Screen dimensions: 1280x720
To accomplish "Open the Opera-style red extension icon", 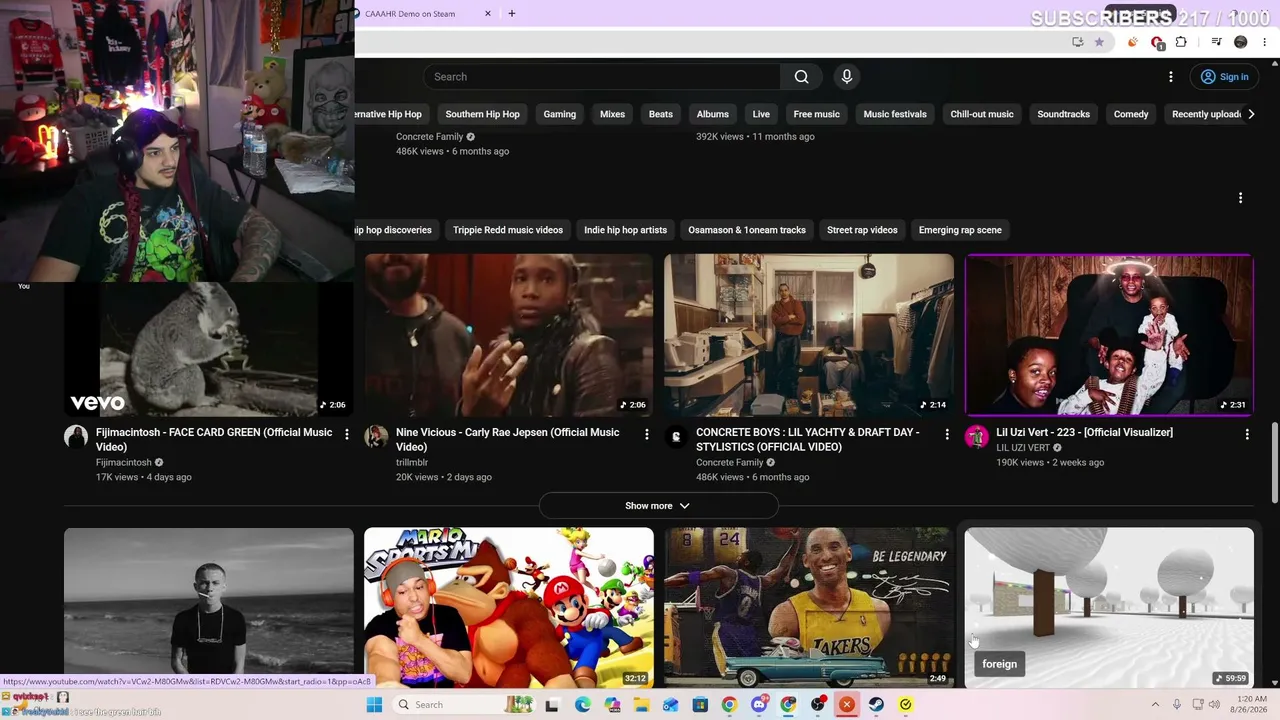I will 1157,42.
